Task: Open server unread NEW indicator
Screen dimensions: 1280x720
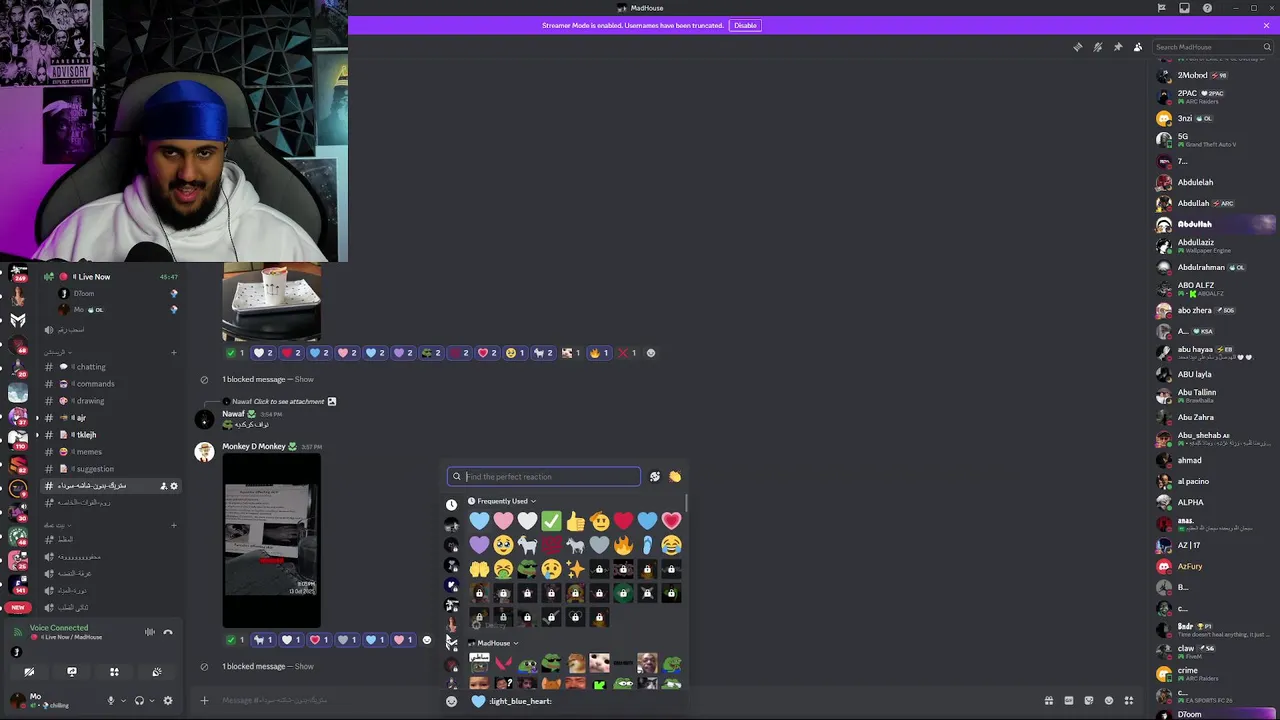Action: pos(18,608)
